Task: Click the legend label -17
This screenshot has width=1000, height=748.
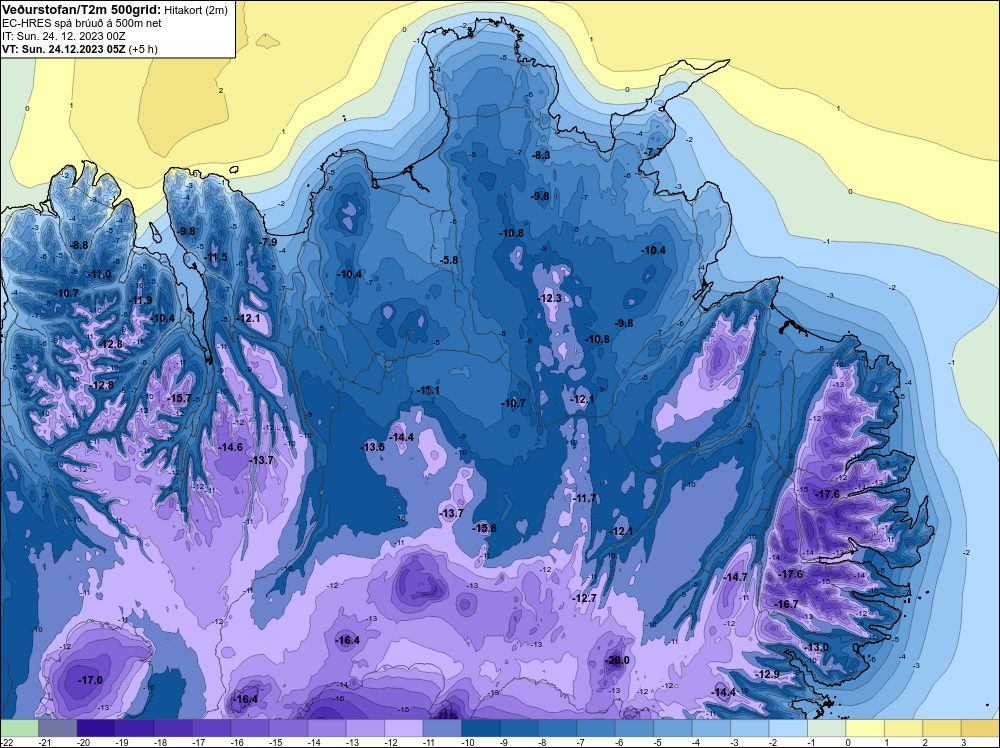Action: tap(198, 742)
